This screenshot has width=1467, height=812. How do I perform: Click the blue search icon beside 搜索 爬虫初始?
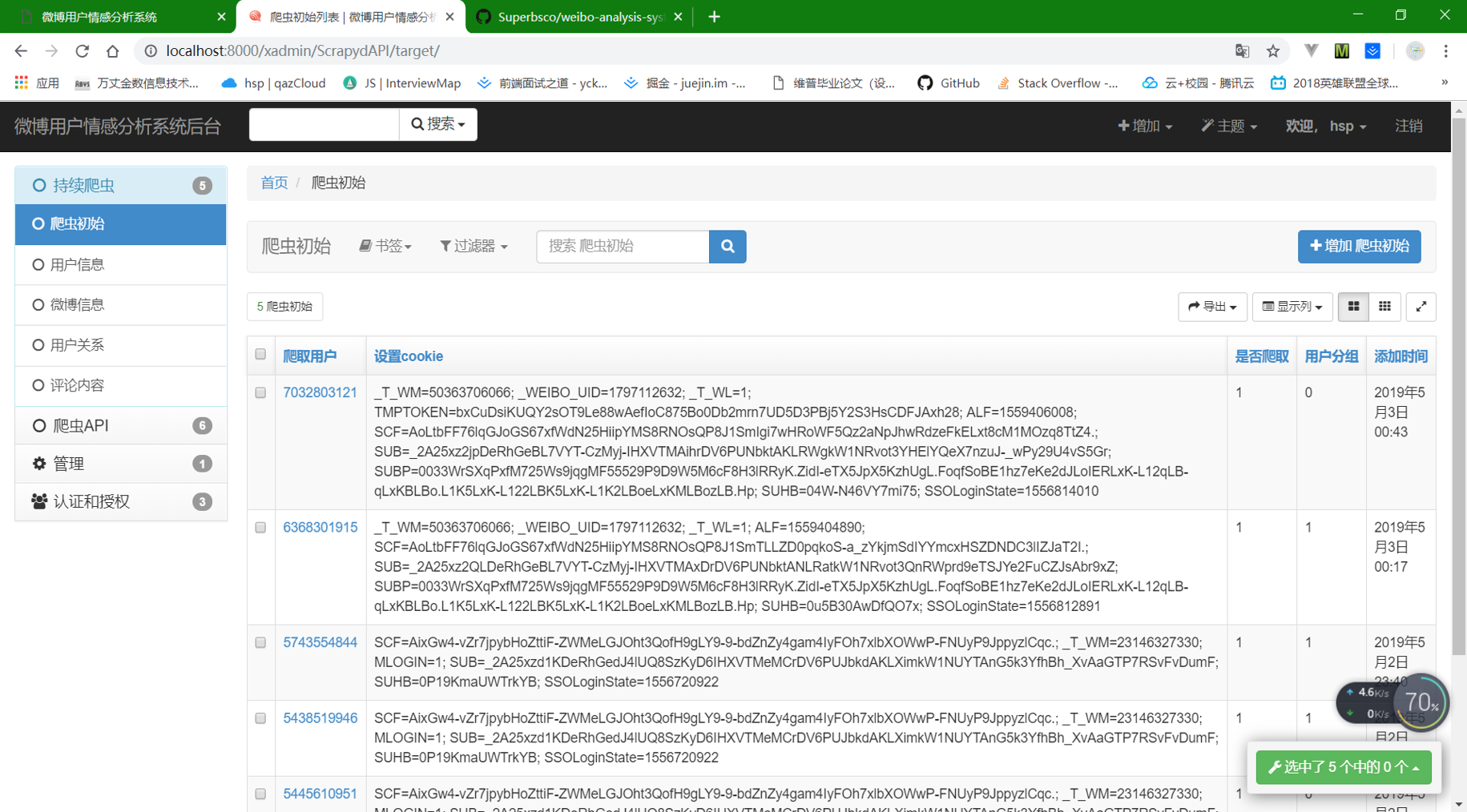[727, 247]
